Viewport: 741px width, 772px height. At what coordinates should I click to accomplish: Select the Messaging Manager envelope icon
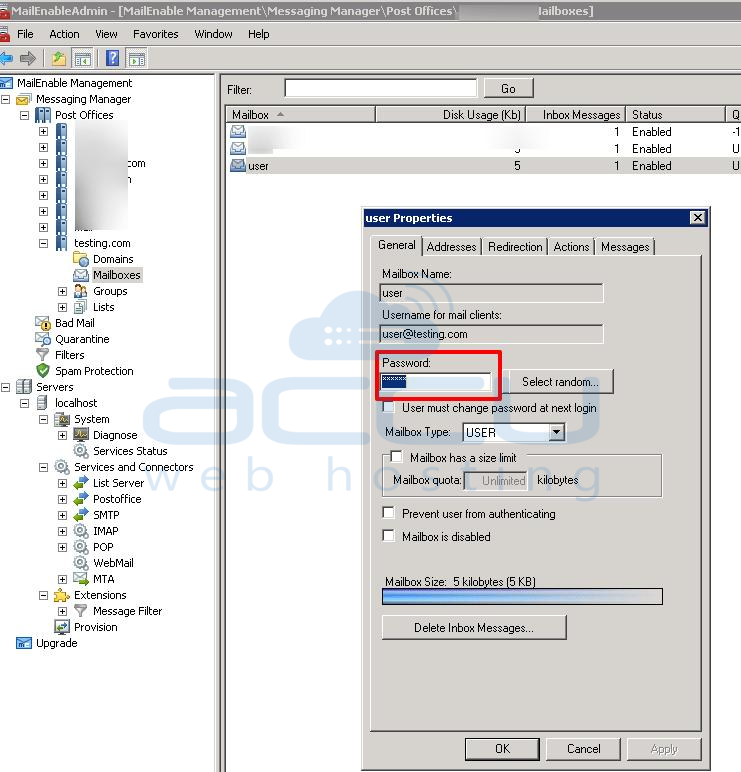tap(24, 99)
